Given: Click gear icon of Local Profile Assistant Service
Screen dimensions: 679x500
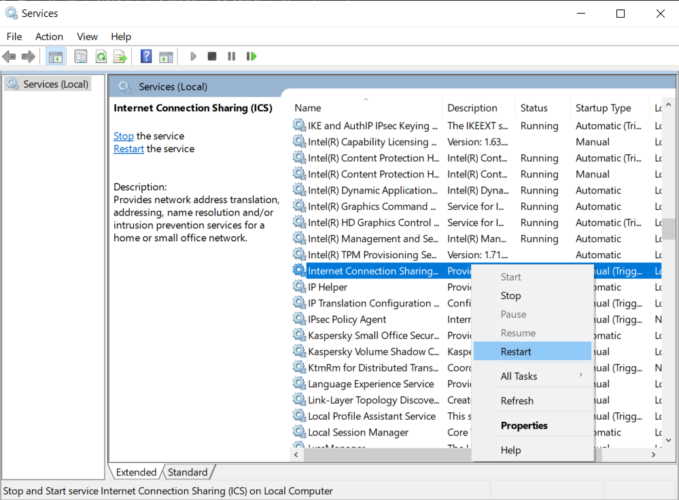Looking at the screenshot, I should [299, 416].
